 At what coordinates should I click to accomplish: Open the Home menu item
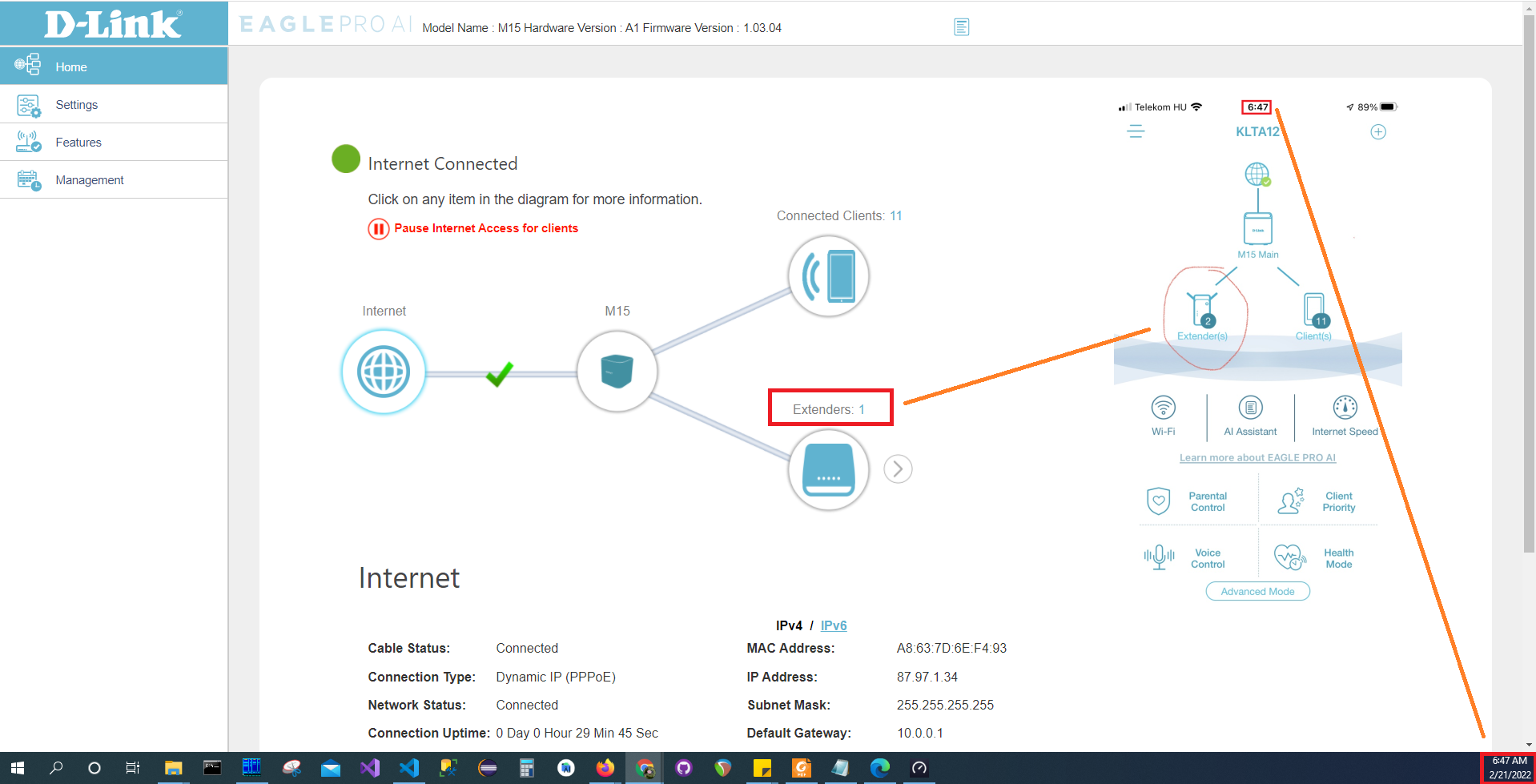pyautogui.click(x=114, y=66)
